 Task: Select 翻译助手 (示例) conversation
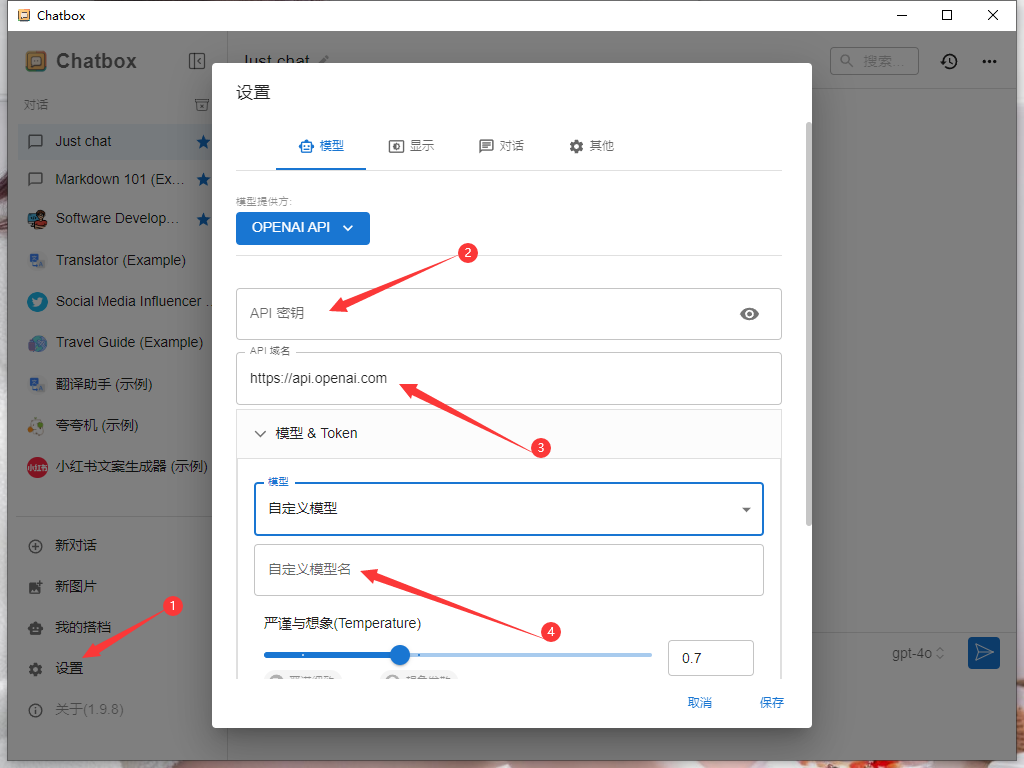(x=114, y=384)
